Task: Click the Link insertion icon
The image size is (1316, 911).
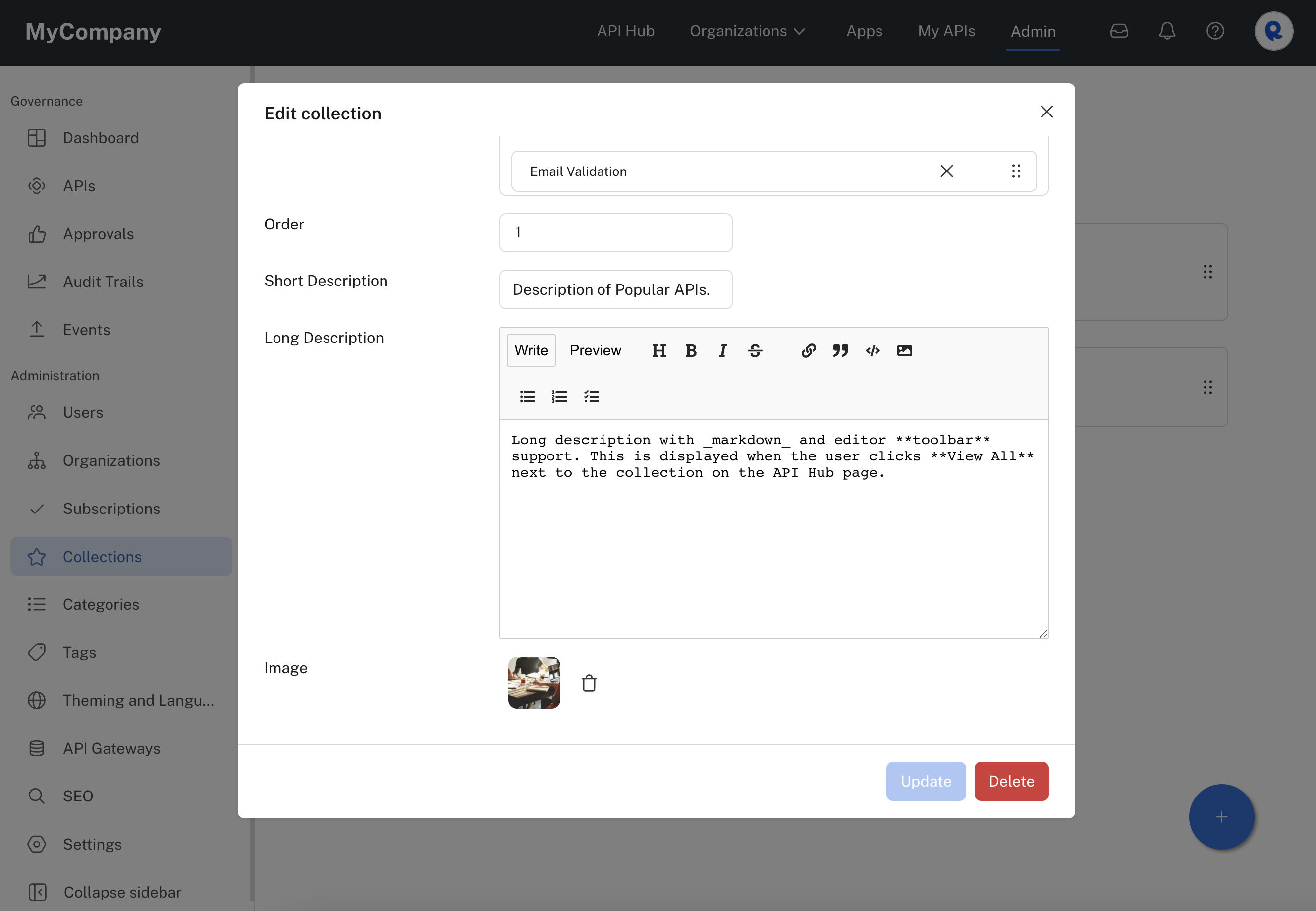Action: 808,350
